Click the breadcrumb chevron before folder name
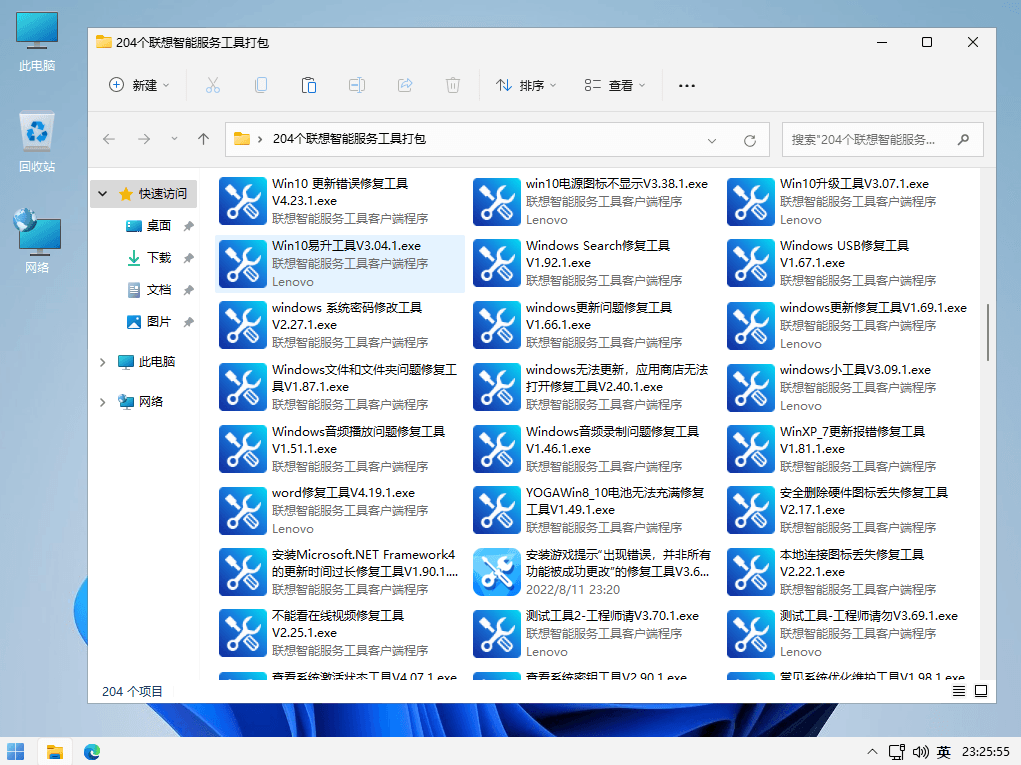 [x=260, y=139]
